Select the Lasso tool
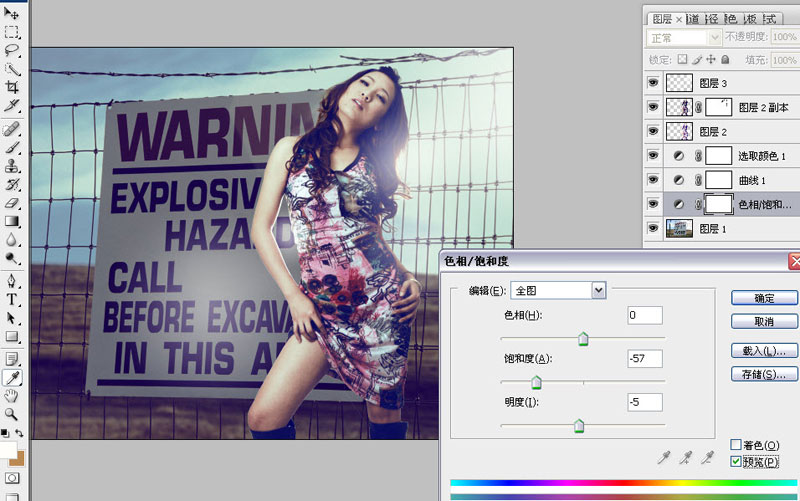This screenshot has width=800, height=501. 11,50
